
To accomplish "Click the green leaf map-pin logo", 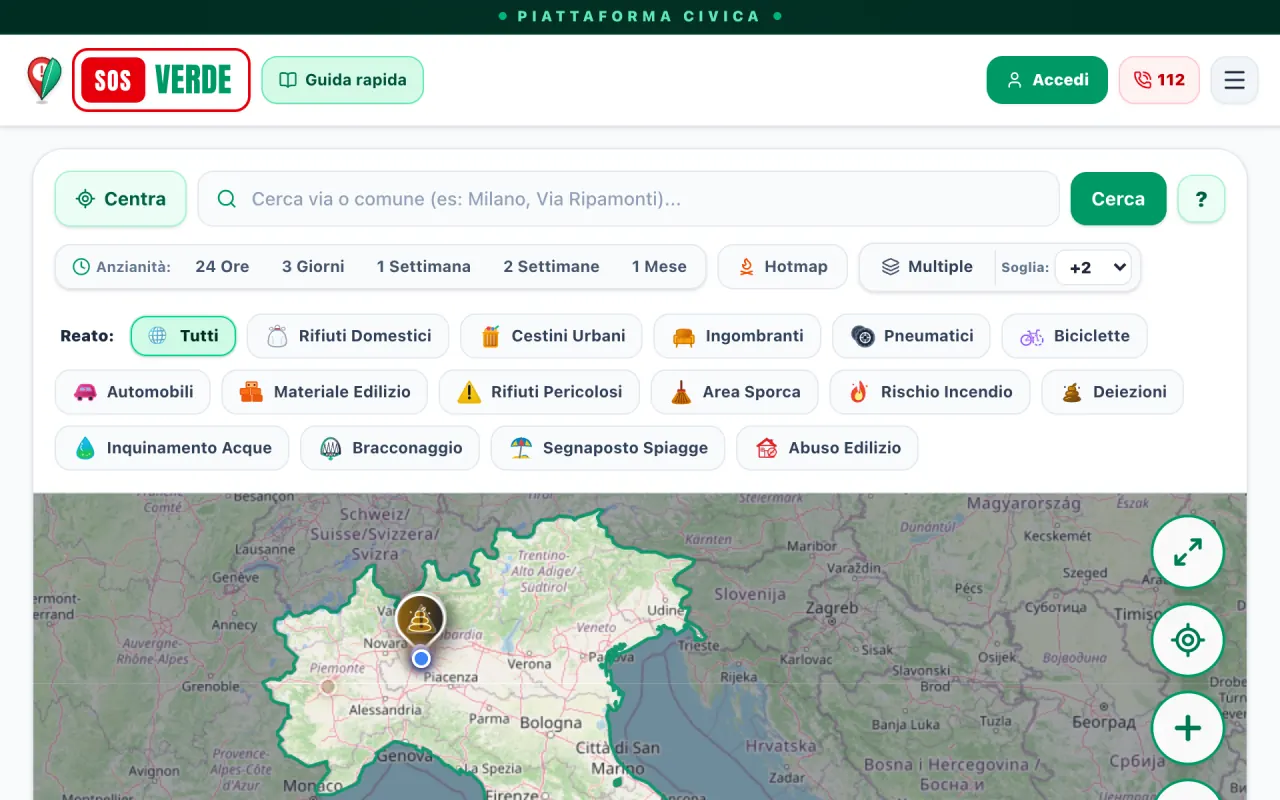I will (x=44, y=80).
